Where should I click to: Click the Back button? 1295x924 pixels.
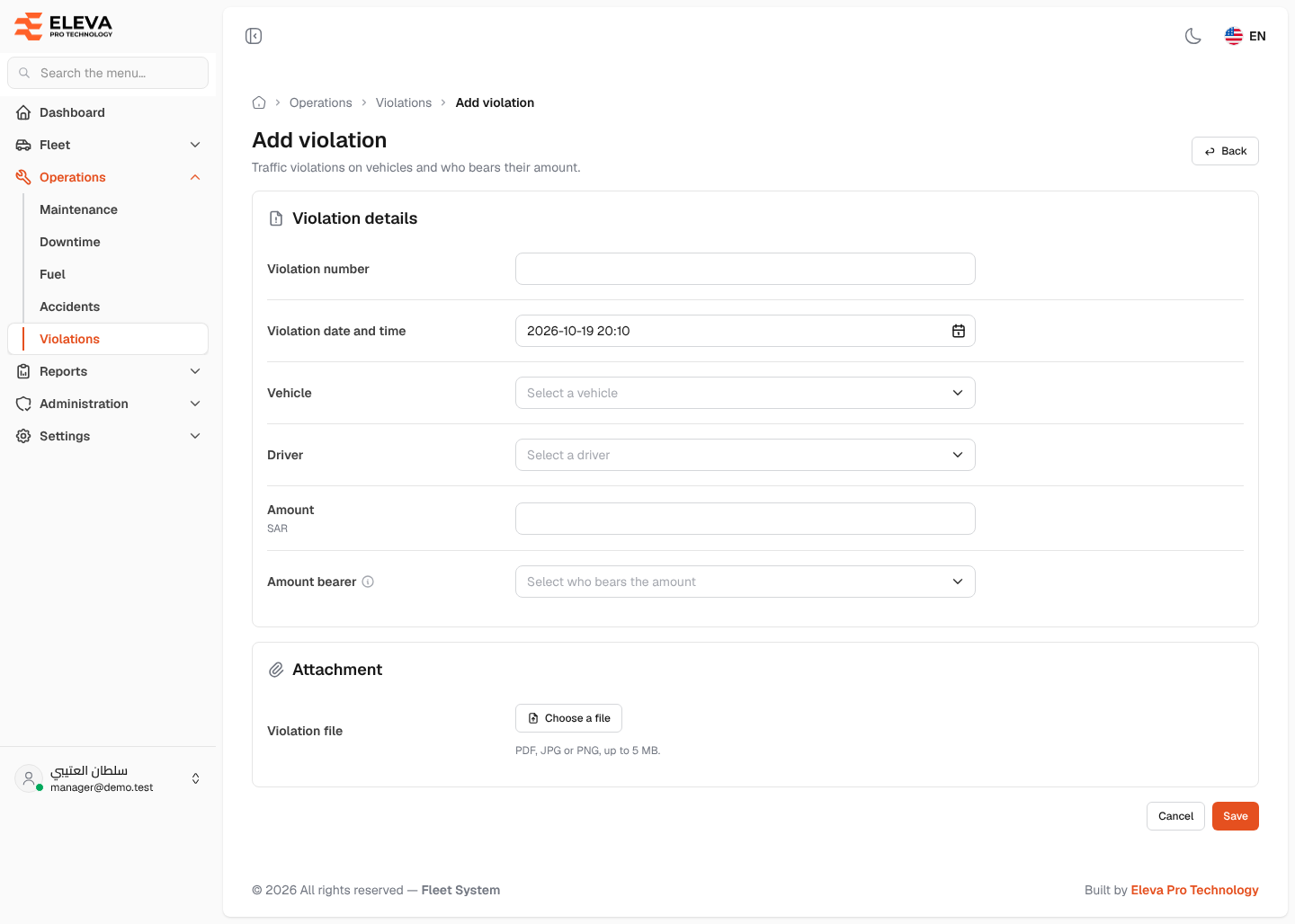coord(1225,151)
